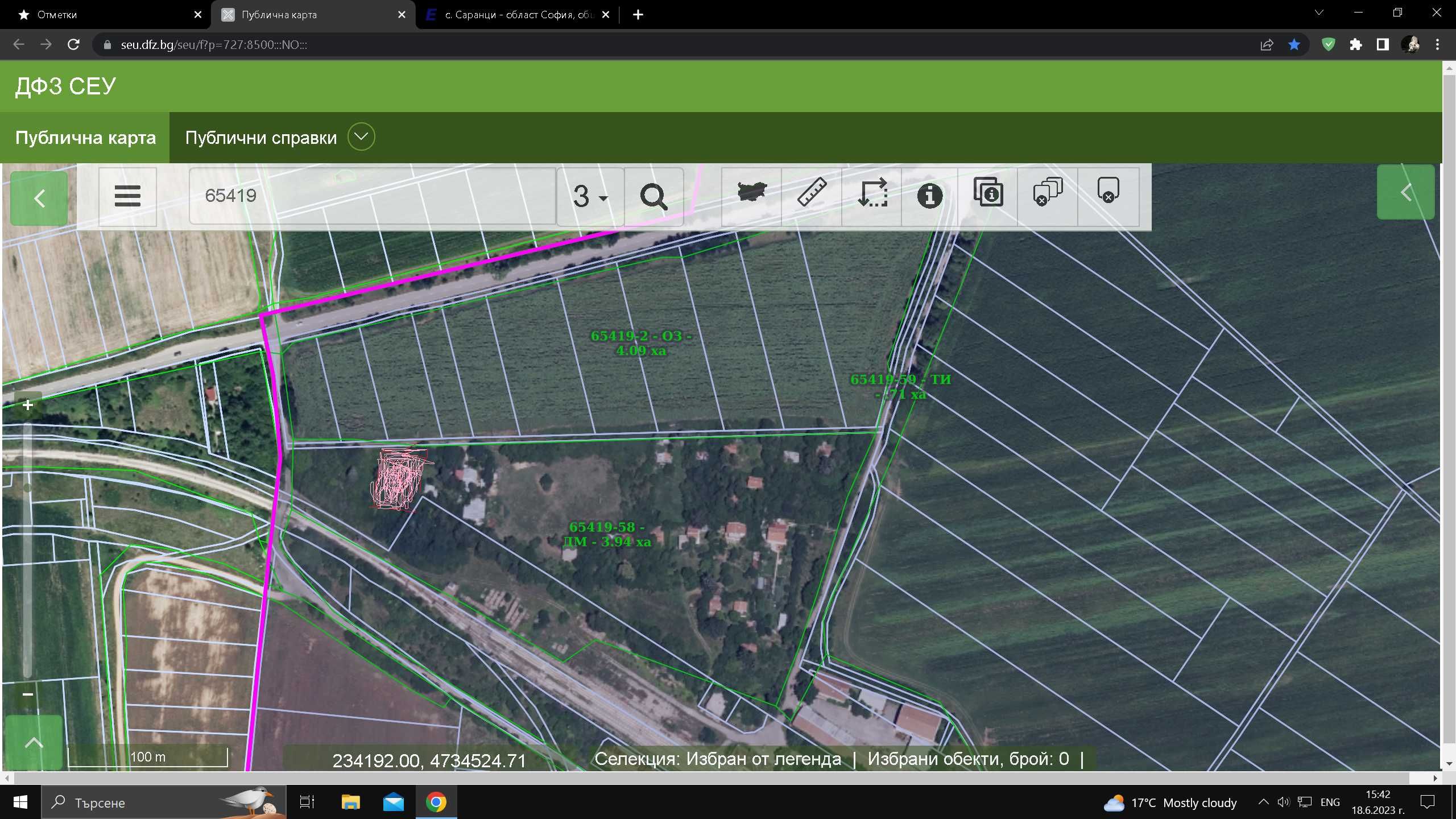Open File Explorer from the taskbar
This screenshot has height=819, width=1456.
point(350,803)
